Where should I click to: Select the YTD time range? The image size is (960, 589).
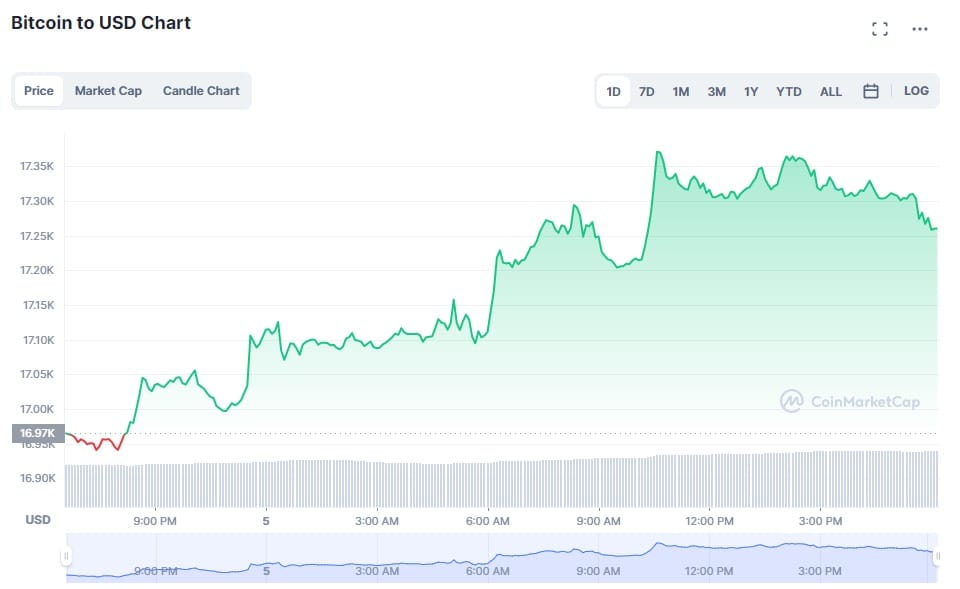point(789,91)
